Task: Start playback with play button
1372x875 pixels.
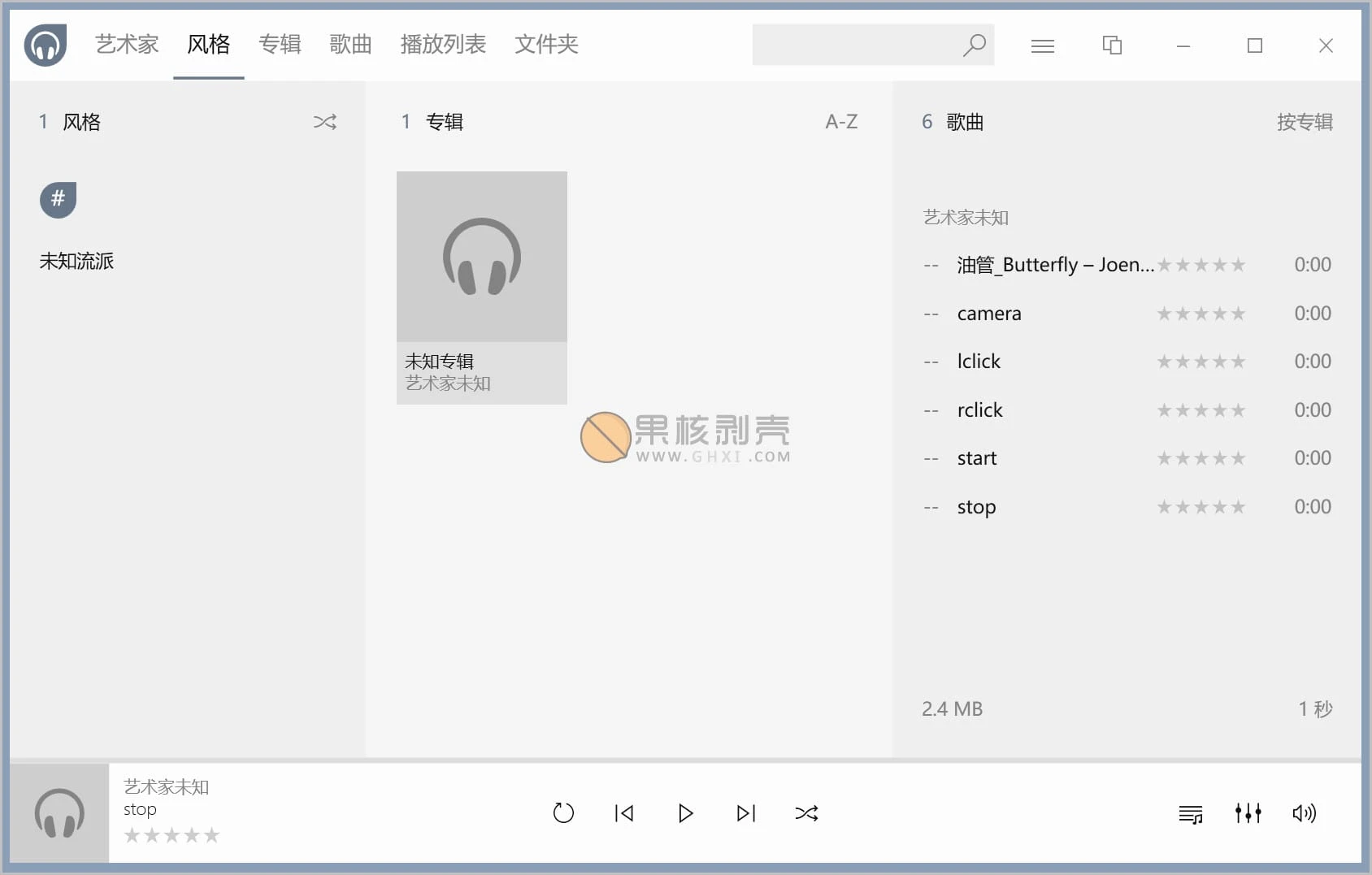Action: [x=685, y=813]
